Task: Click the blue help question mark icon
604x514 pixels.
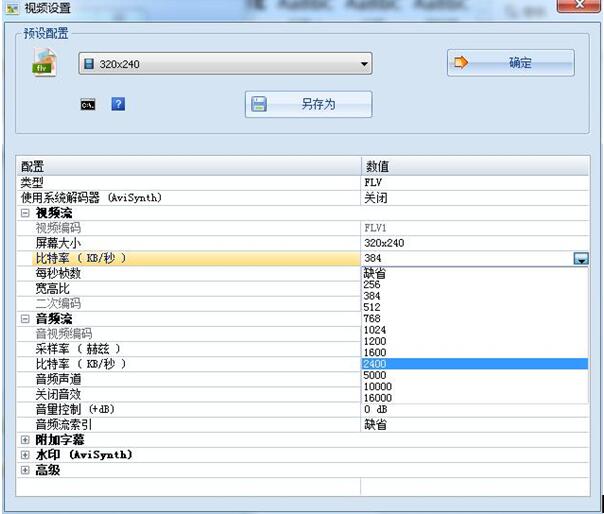Action: click(118, 104)
